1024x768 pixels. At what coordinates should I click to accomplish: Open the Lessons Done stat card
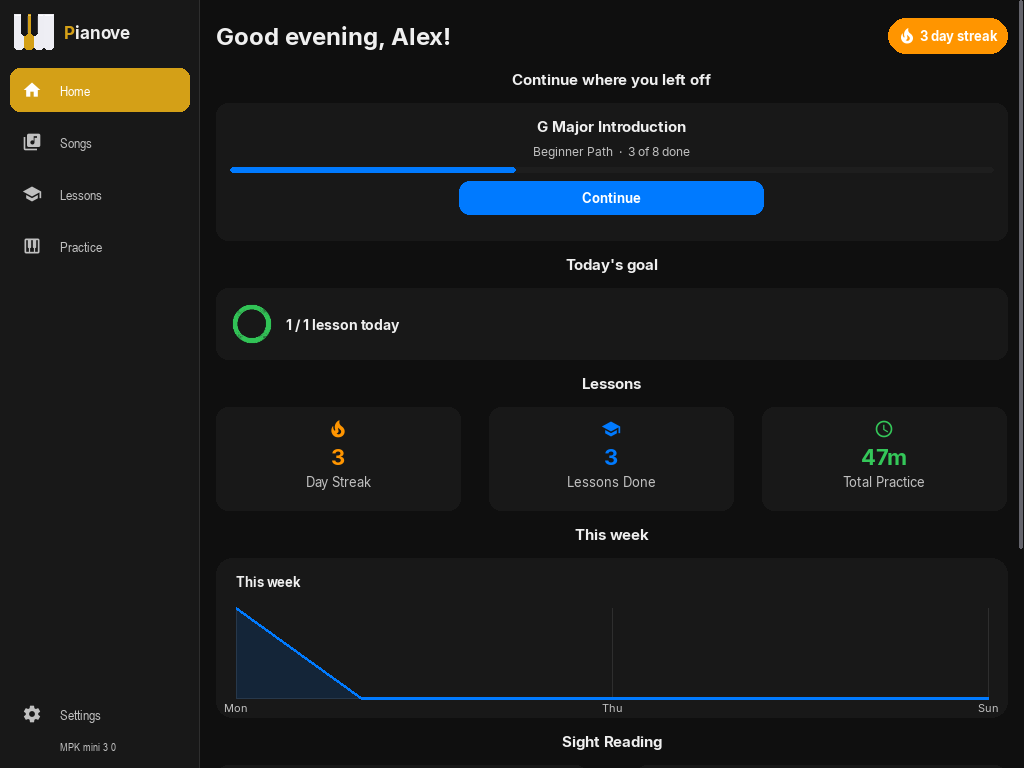pyautogui.click(x=611, y=459)
